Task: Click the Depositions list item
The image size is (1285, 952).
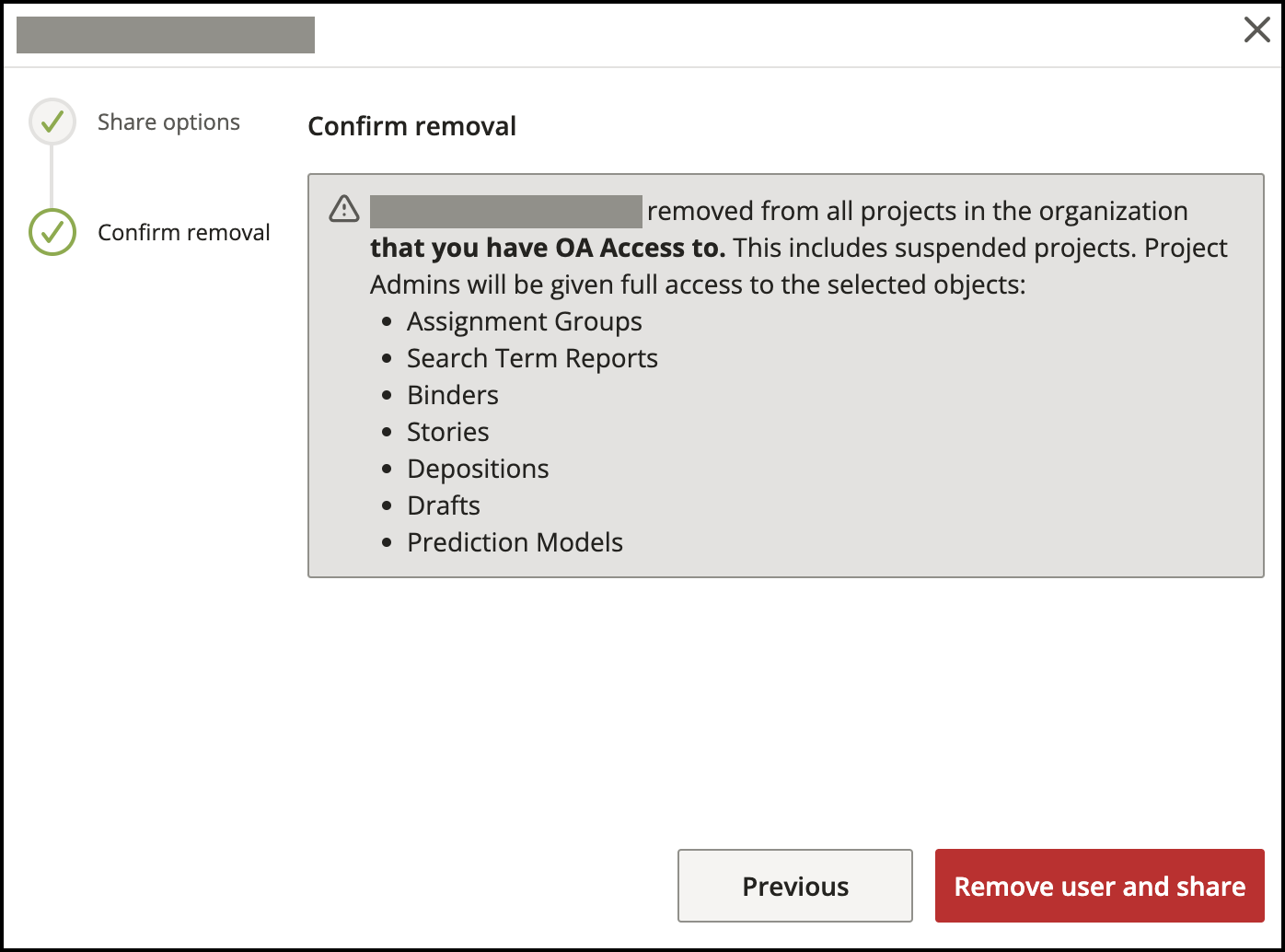Action: tap(478, 469)
